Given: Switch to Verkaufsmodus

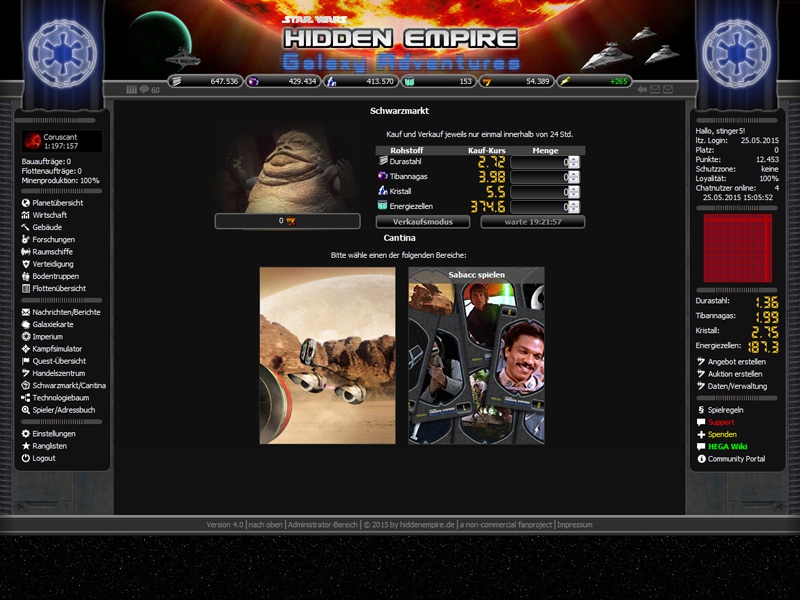Looking at the screenshot, I should click(x=422, y=222).
